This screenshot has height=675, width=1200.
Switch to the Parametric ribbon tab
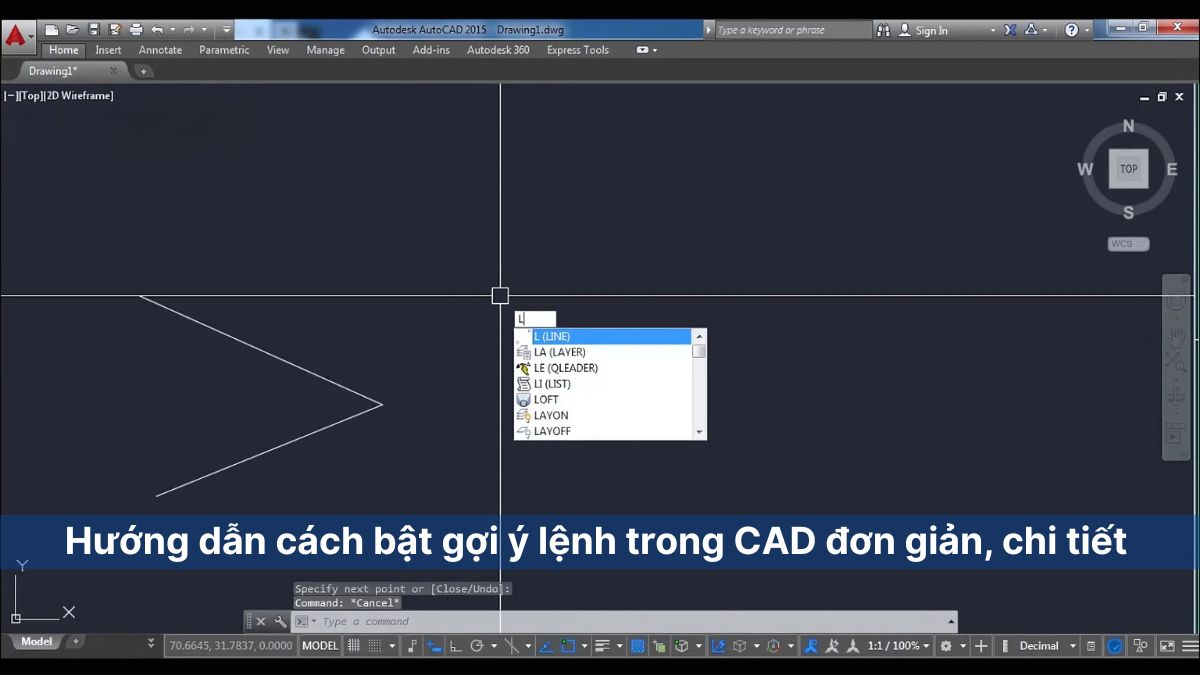pyautogui.click(x=224, y=49)
